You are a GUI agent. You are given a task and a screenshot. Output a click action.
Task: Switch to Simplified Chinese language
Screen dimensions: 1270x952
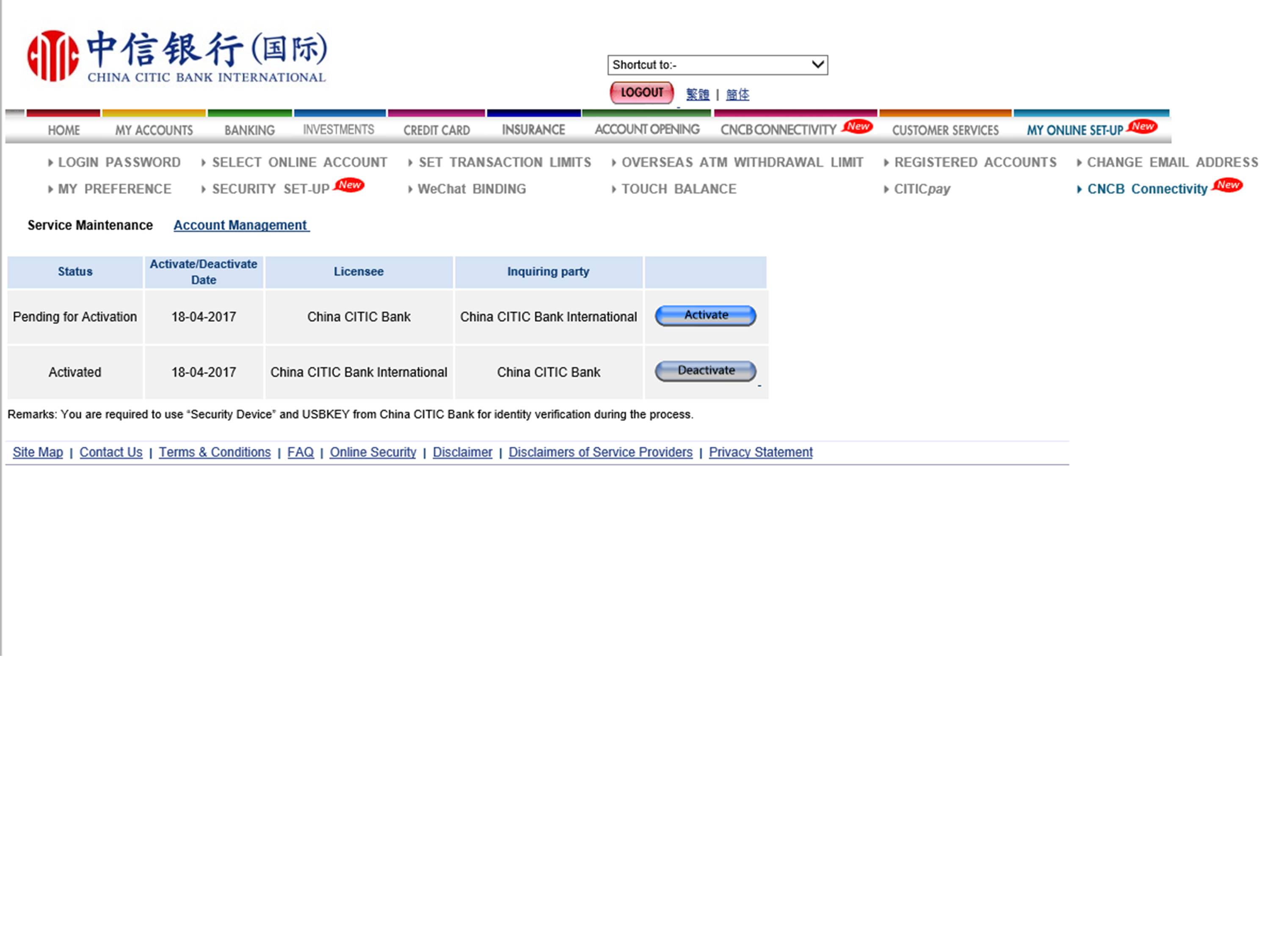coord(737,94)
